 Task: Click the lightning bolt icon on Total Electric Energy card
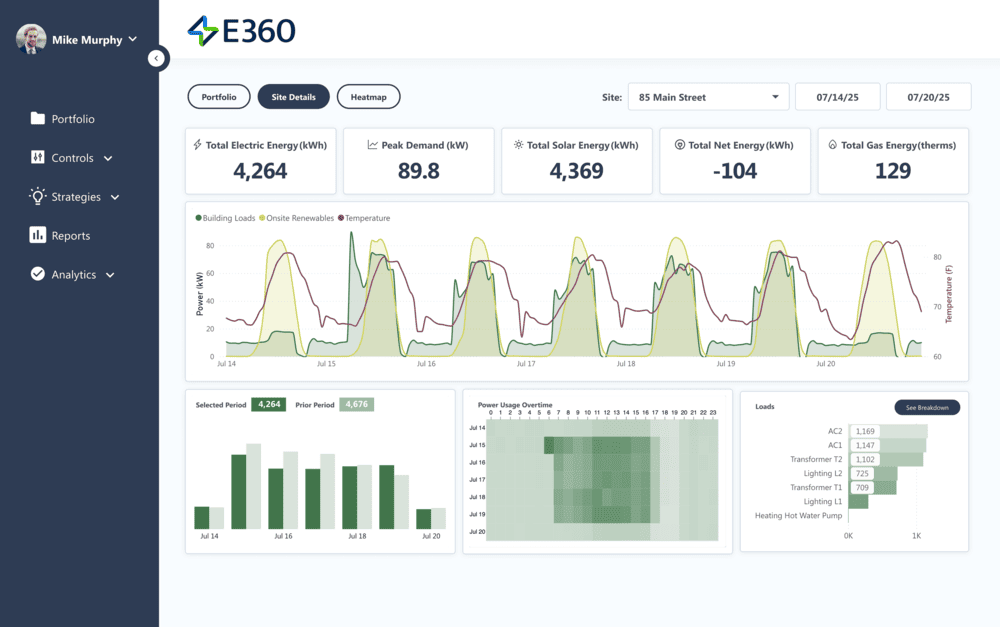197,144
